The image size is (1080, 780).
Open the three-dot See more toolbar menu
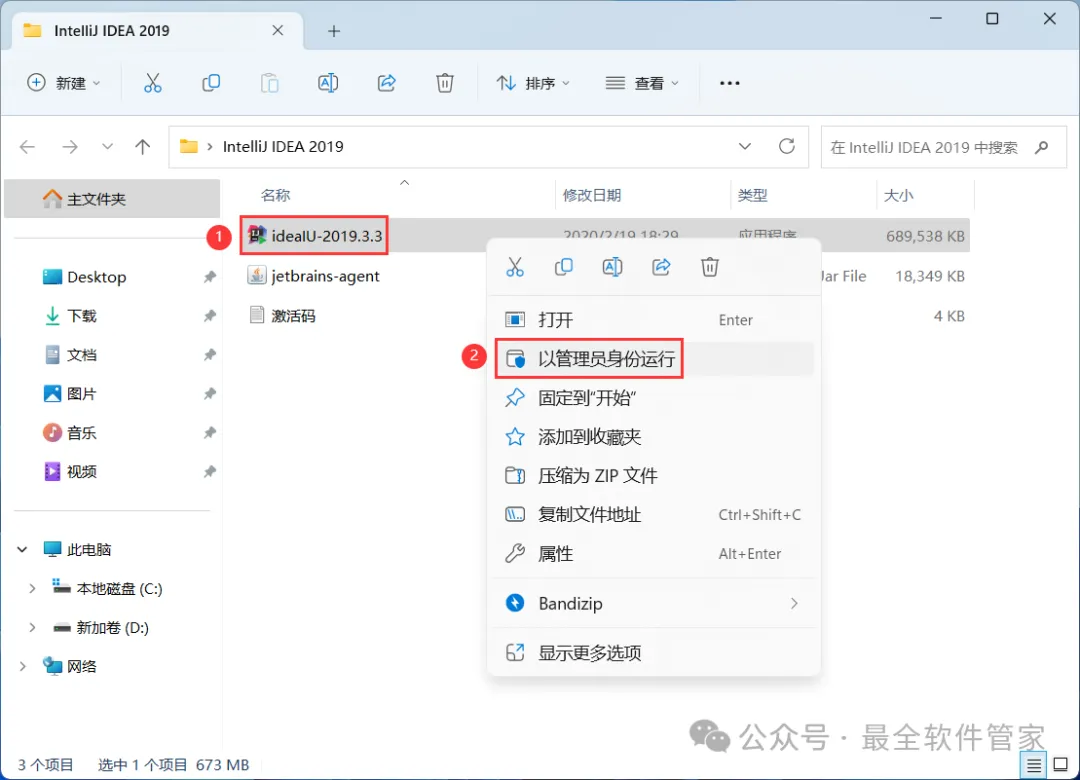point(729,83)
